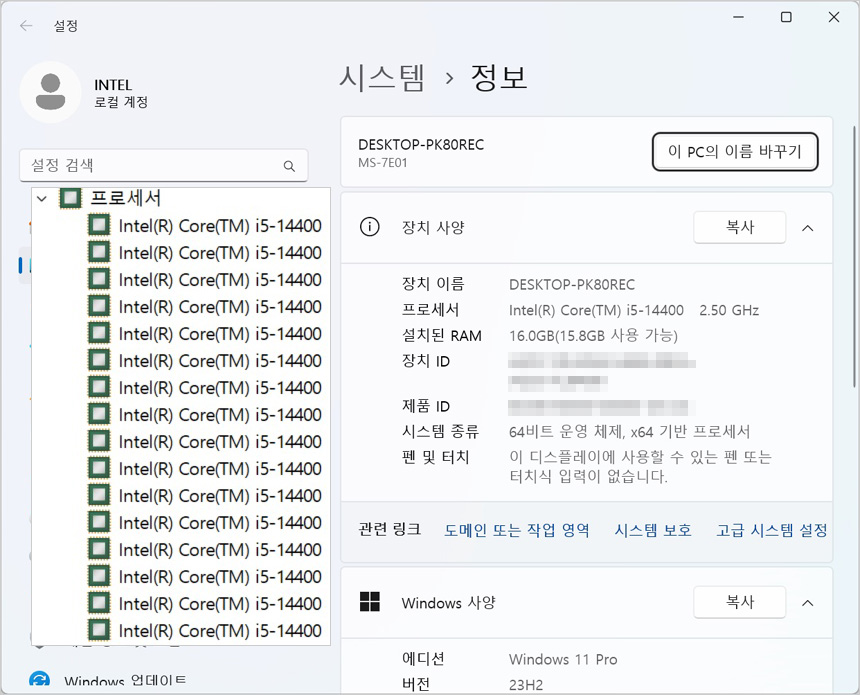
Task: Collapse the Windows 사양 section chevron
Action: [x=807, y=603]
